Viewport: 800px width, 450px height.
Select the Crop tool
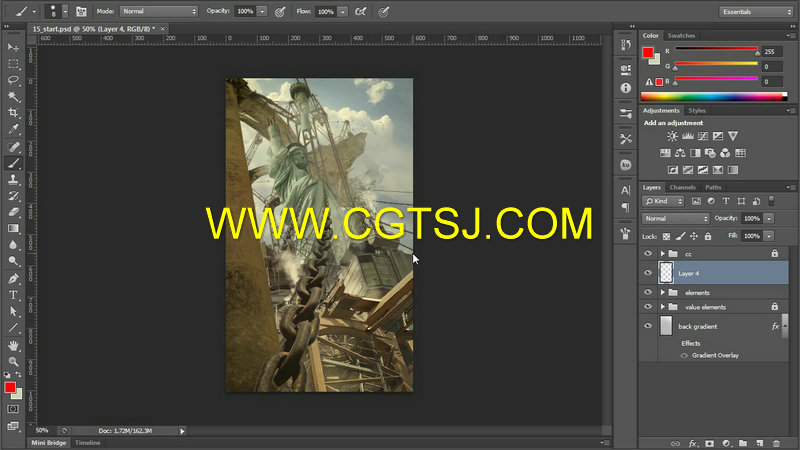click(13, 113)
